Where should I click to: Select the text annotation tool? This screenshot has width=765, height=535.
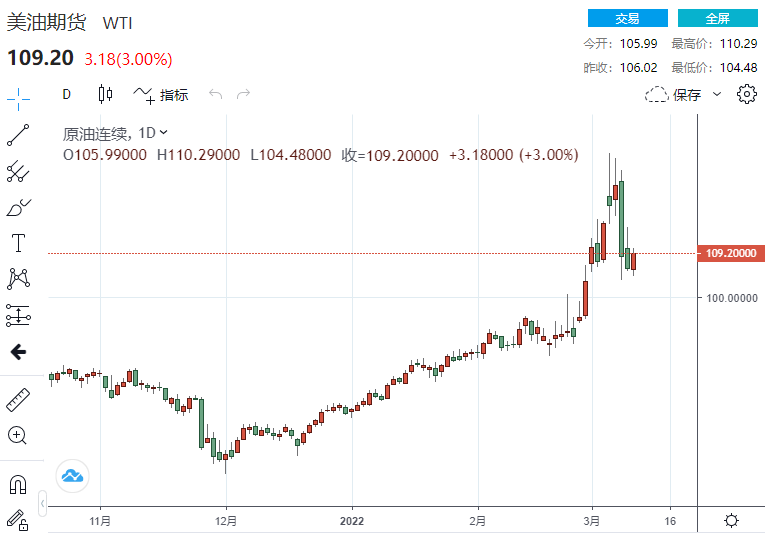tap(18, 243)
